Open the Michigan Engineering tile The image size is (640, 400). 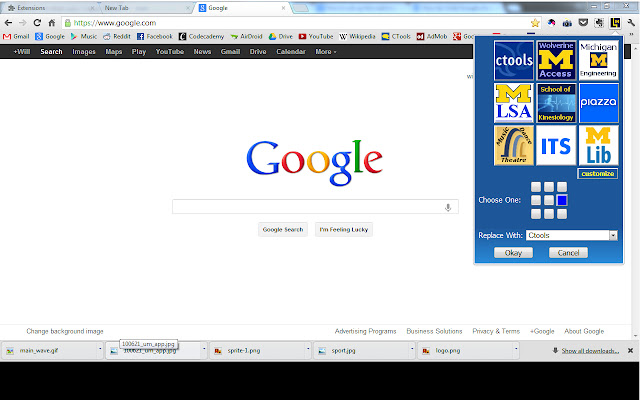click(x=598, y=60)
